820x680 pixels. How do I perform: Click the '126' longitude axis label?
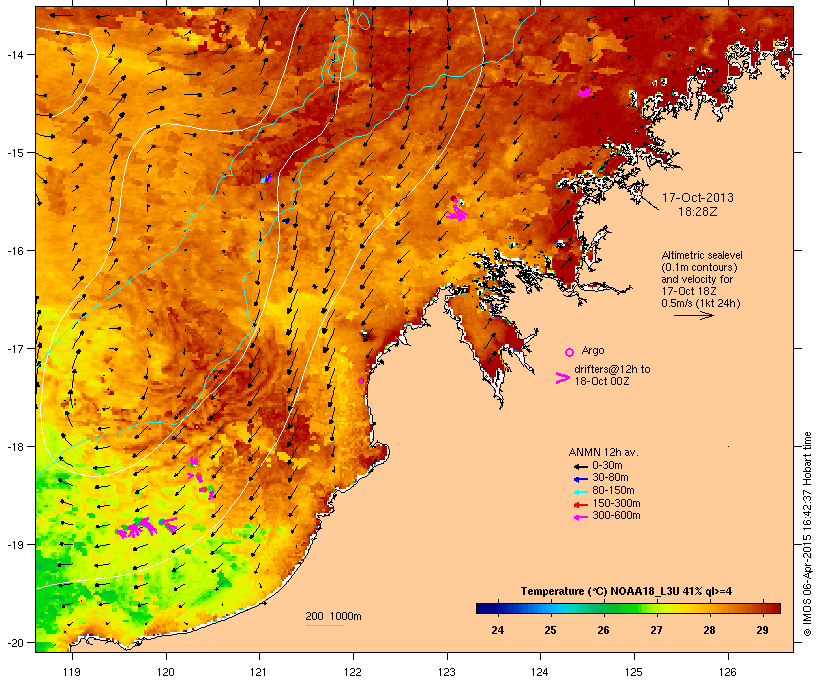tap(728, 672)
